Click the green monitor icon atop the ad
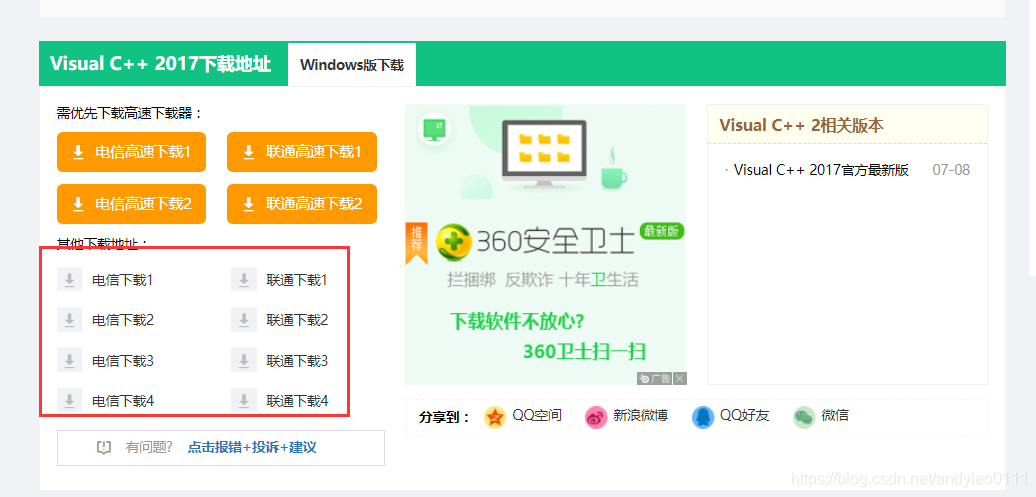 tap(435, 128)
